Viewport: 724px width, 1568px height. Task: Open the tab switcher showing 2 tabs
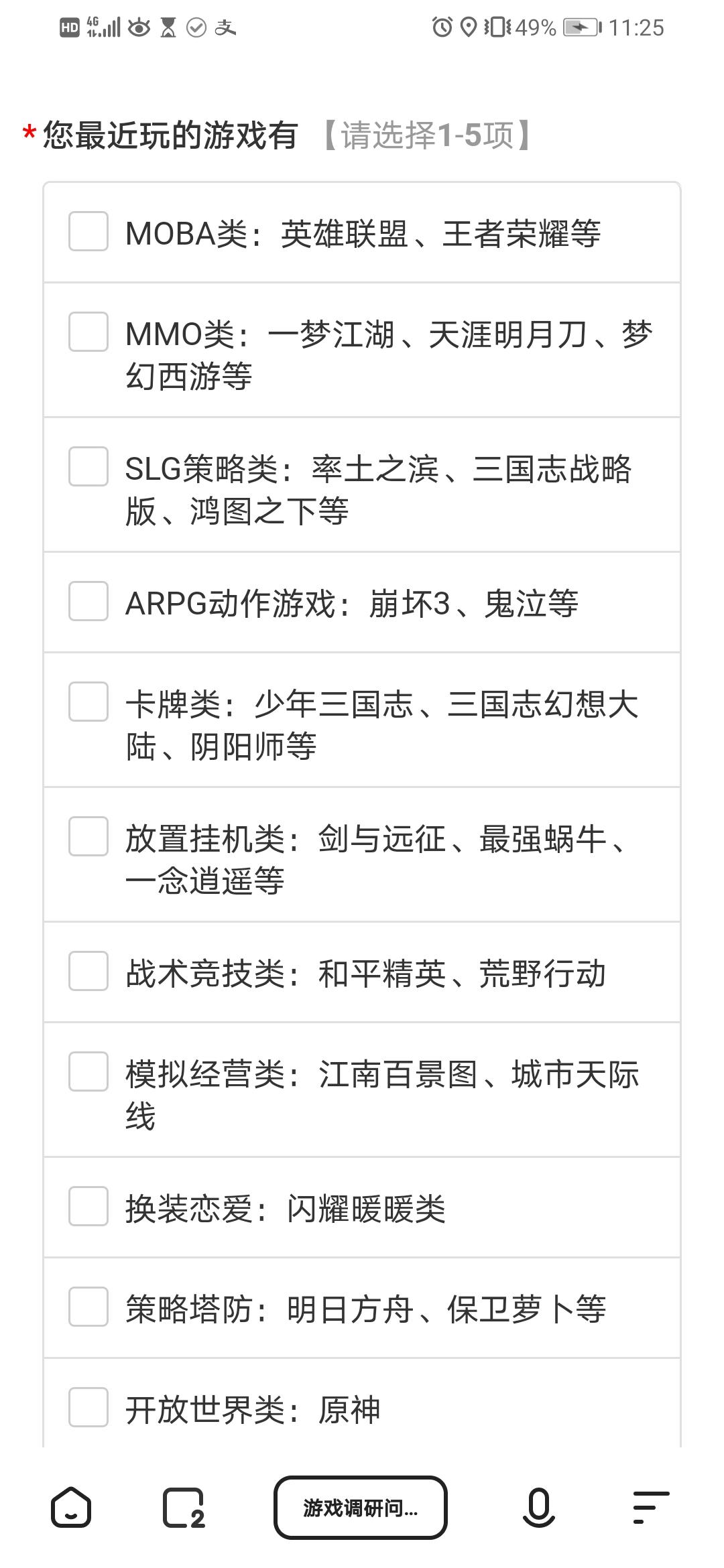point(184,1508)
